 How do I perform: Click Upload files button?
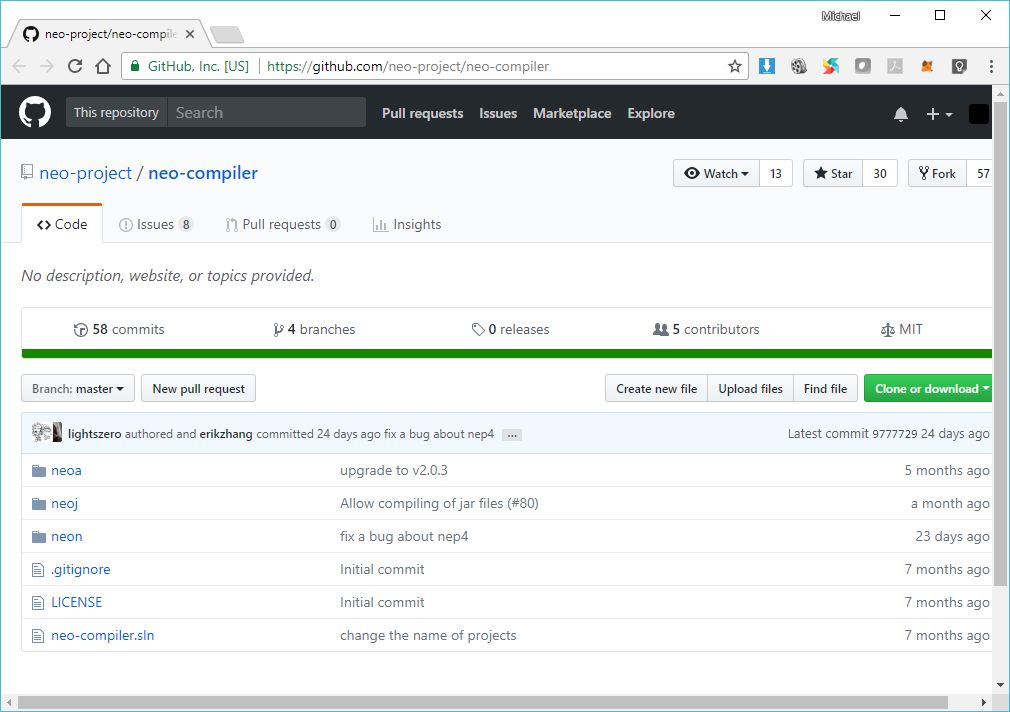coord(750,389)
